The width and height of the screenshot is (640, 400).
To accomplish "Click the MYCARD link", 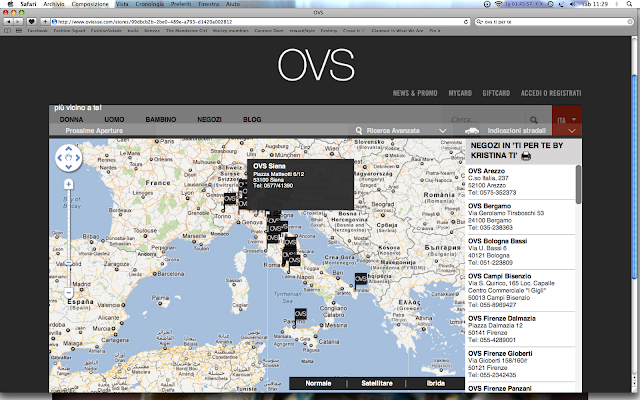I will 460,93.
